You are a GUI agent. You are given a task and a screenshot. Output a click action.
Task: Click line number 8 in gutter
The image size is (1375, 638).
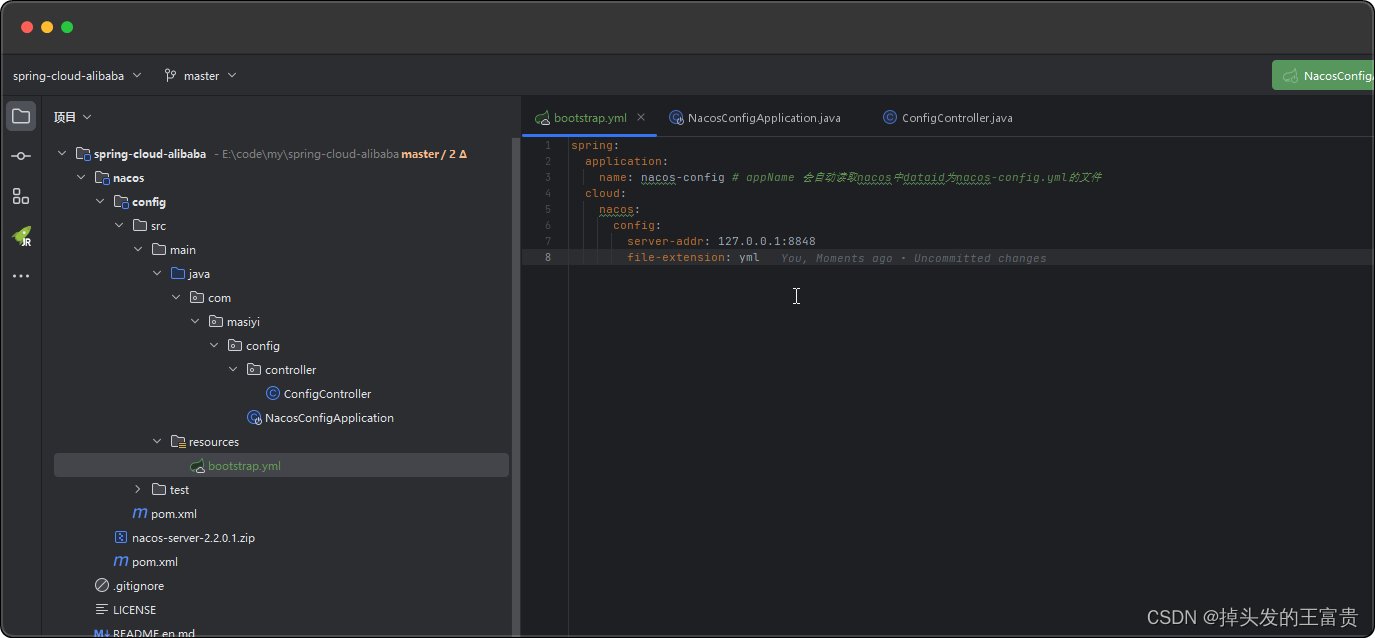tap(547, 257)
